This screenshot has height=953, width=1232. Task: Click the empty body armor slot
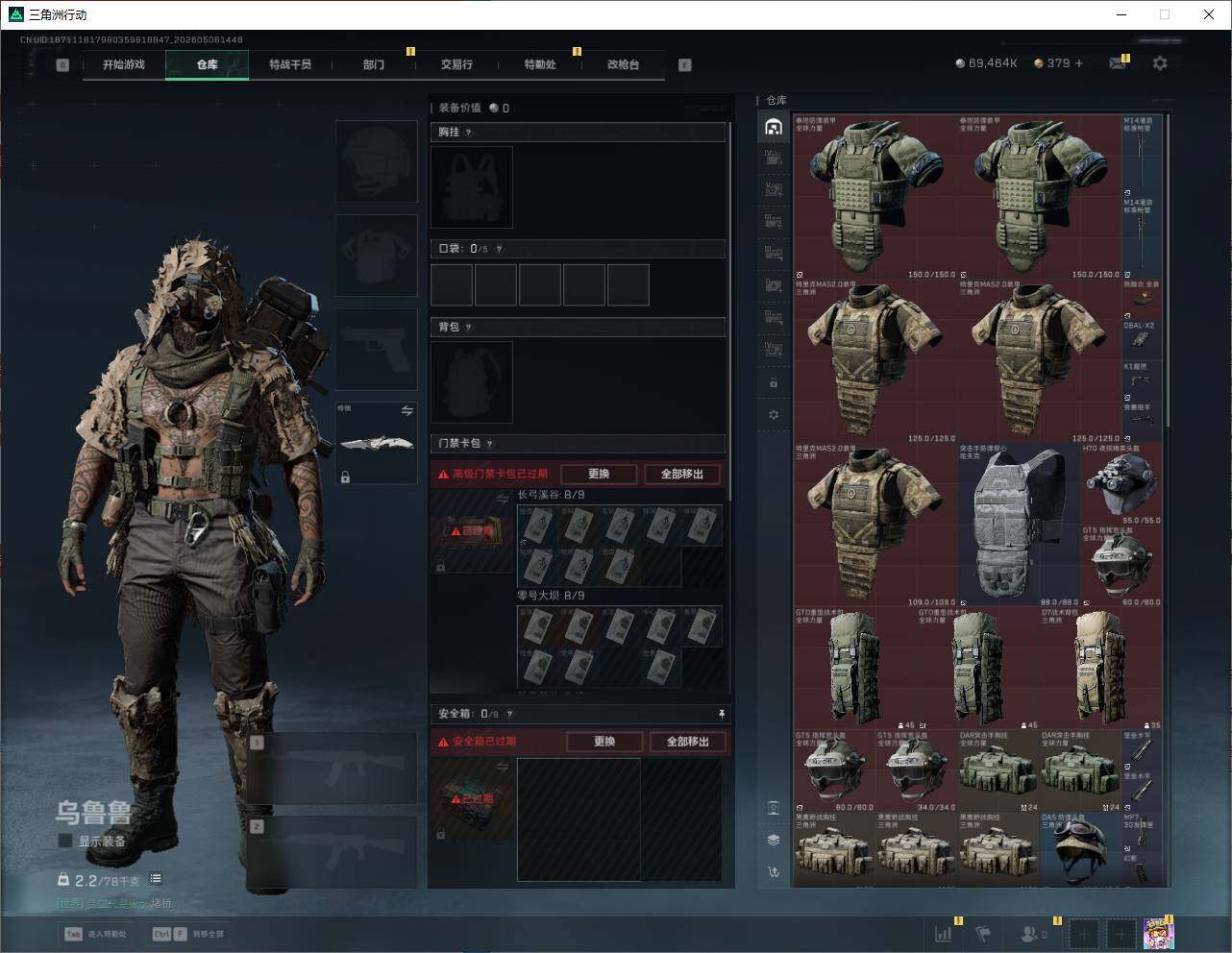coord(376,255)
